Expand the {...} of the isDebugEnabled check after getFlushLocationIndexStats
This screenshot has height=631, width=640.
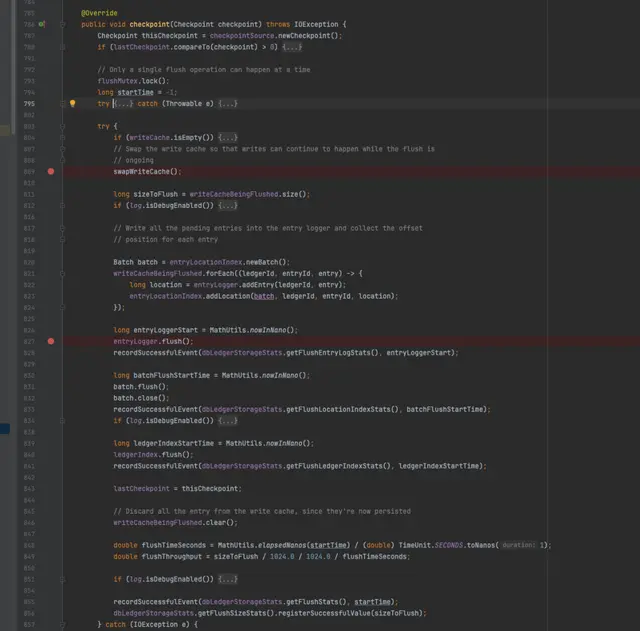coord(228,420)
